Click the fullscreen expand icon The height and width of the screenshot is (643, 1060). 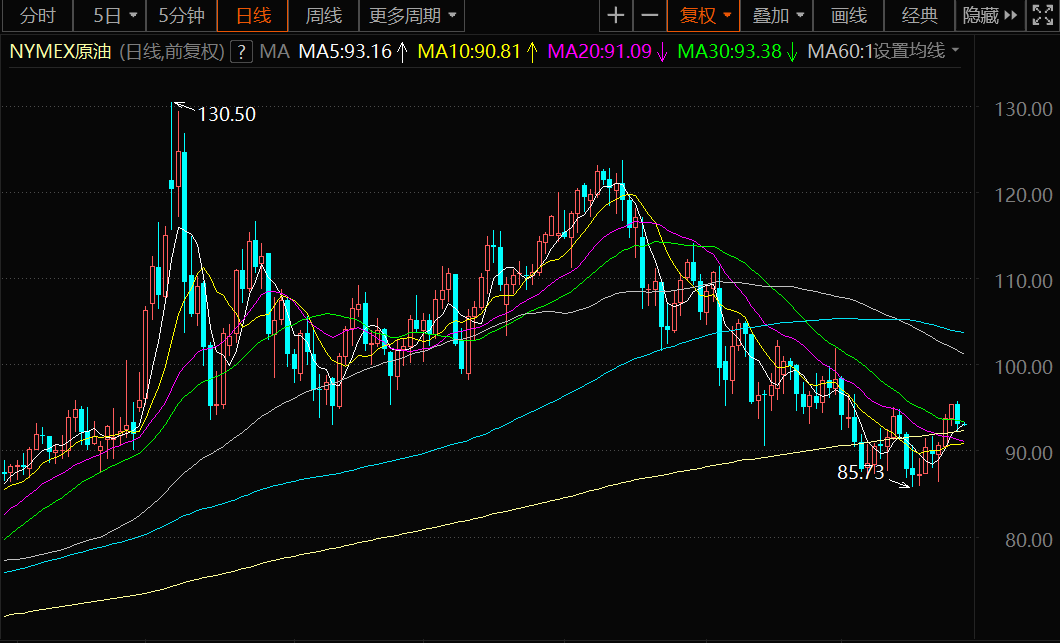click(1042, 15)
